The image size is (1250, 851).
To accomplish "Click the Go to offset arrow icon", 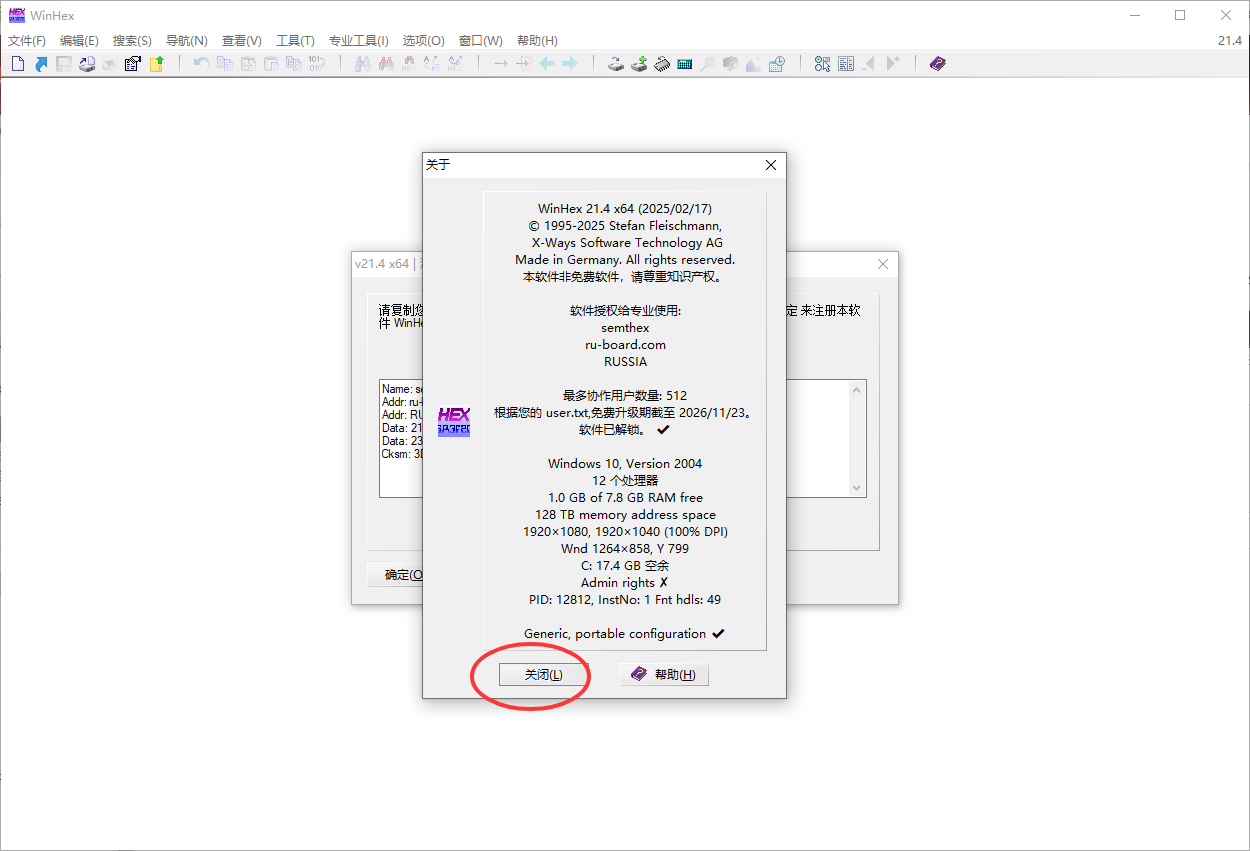I will tap(501, 63).
